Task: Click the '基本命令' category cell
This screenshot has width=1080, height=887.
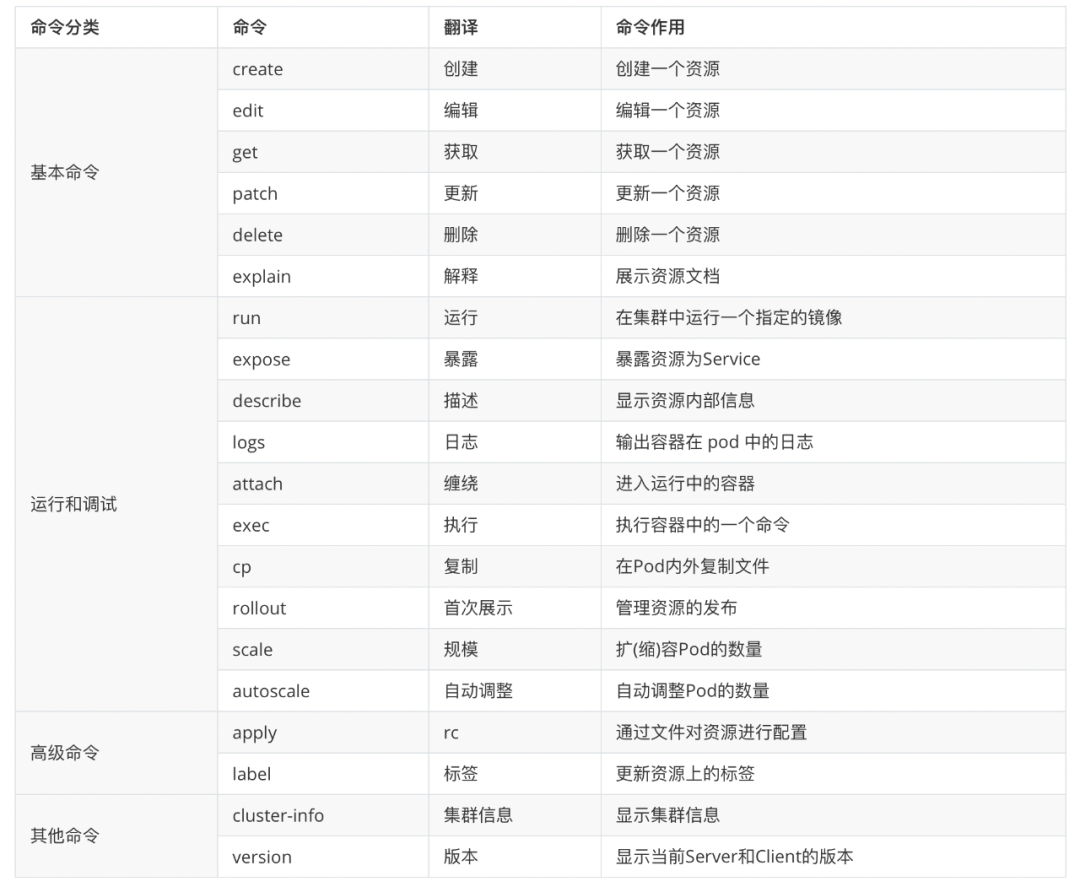Action: pyautogui.click(x=116, y=172)
